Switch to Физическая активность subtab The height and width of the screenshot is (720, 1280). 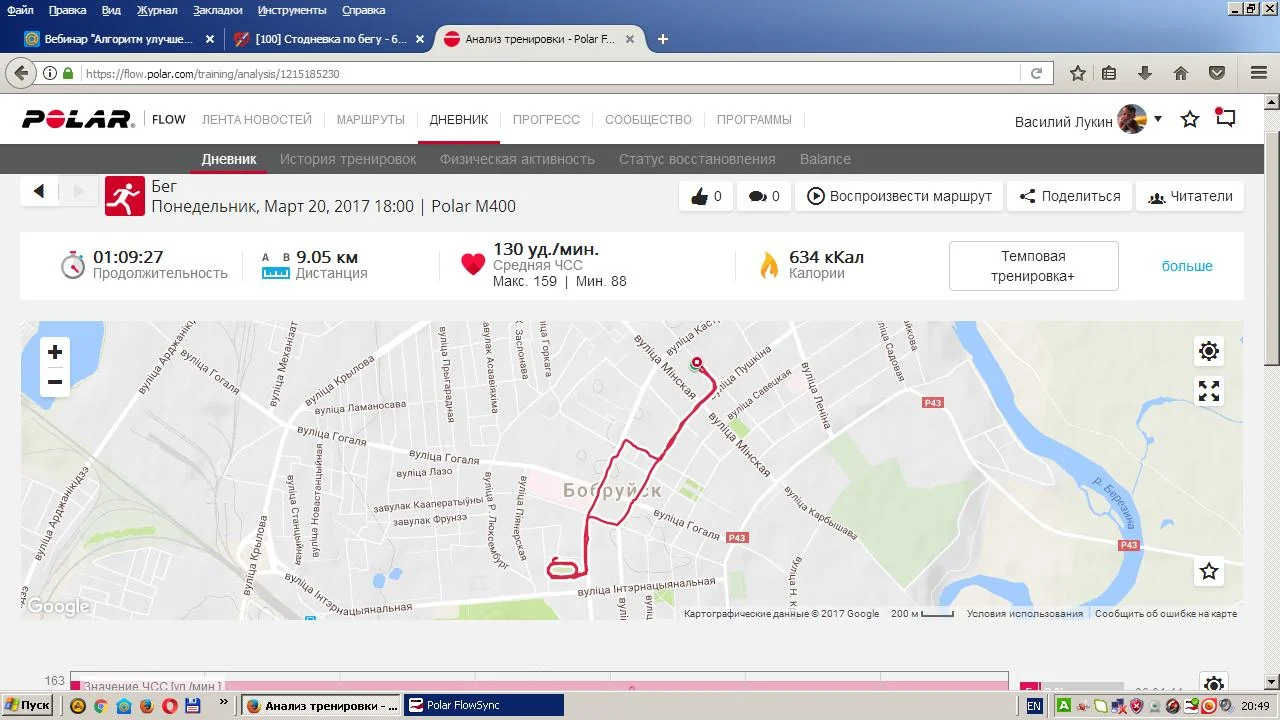[x=517, y=159]
